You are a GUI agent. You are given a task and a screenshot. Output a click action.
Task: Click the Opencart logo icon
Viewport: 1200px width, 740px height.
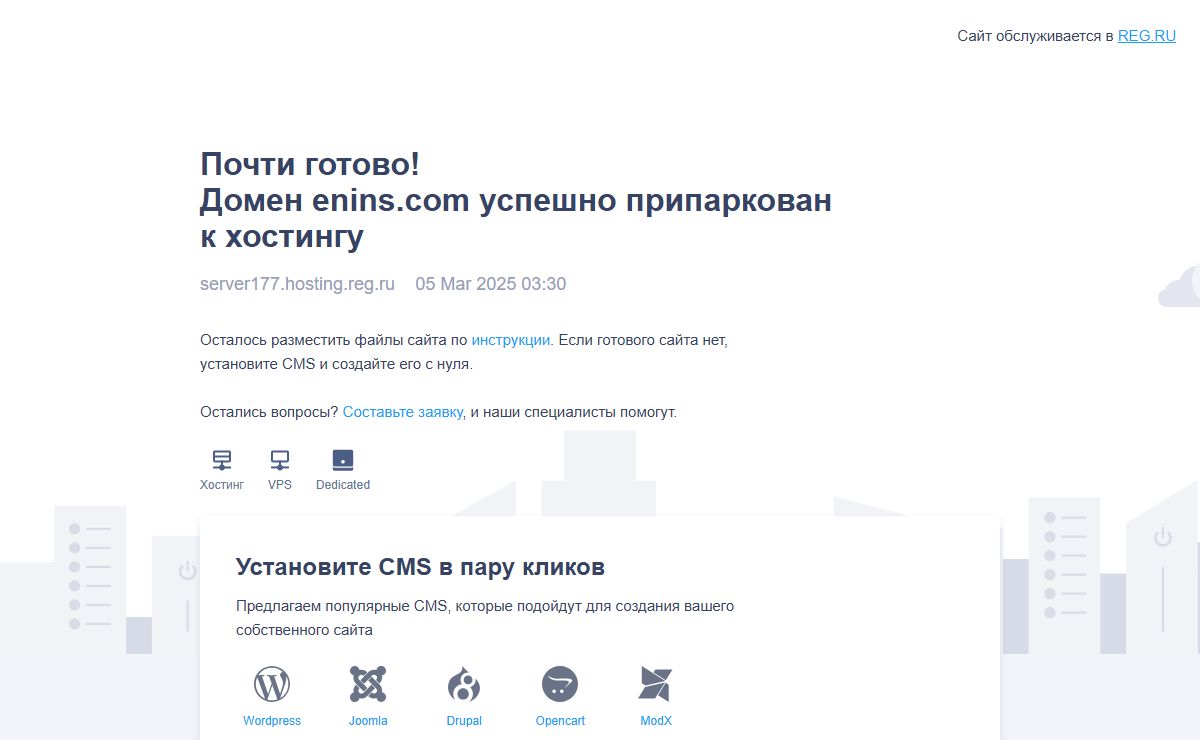coord(560,684)
